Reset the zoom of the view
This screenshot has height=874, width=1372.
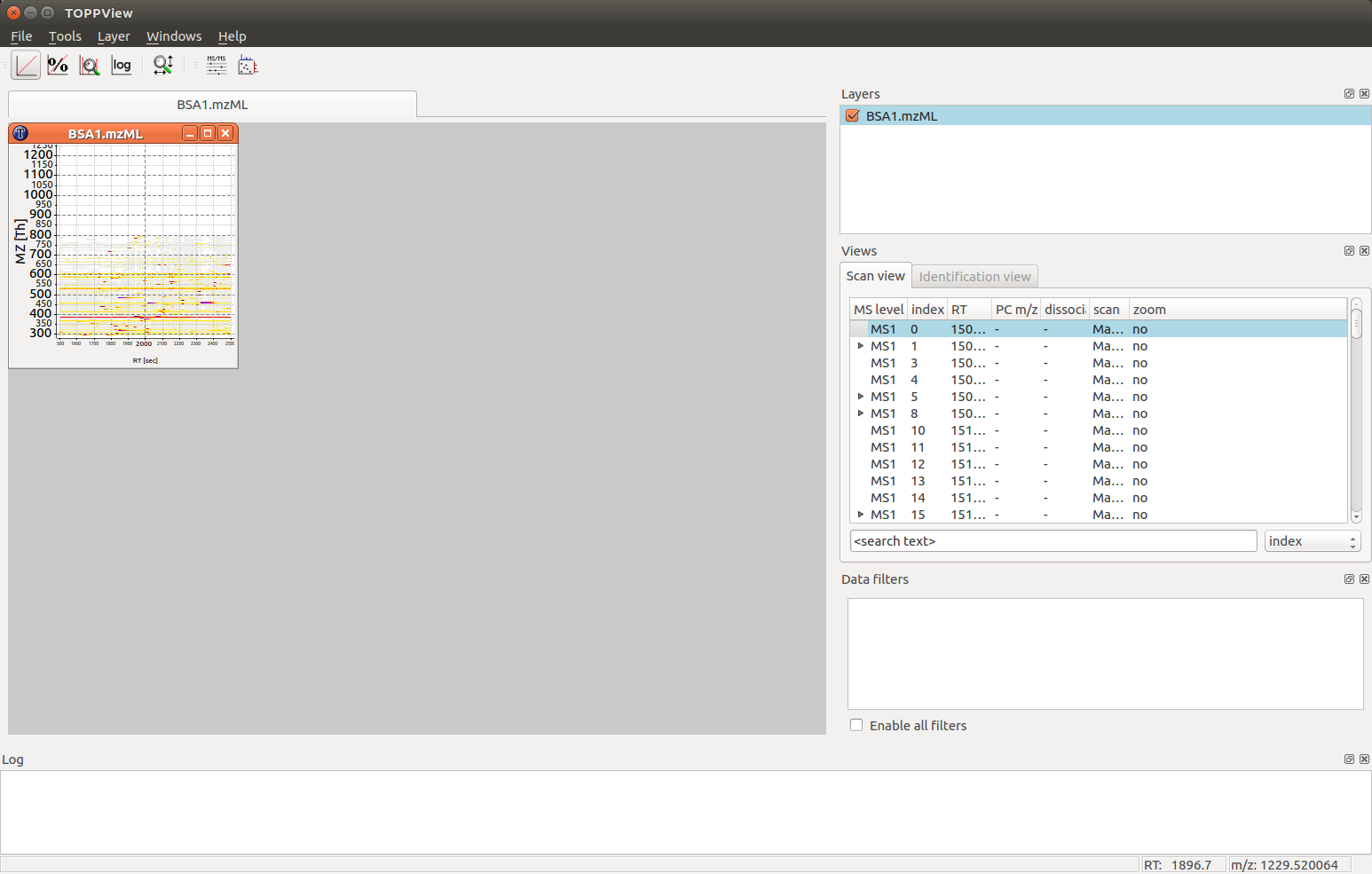pos(163,65)
